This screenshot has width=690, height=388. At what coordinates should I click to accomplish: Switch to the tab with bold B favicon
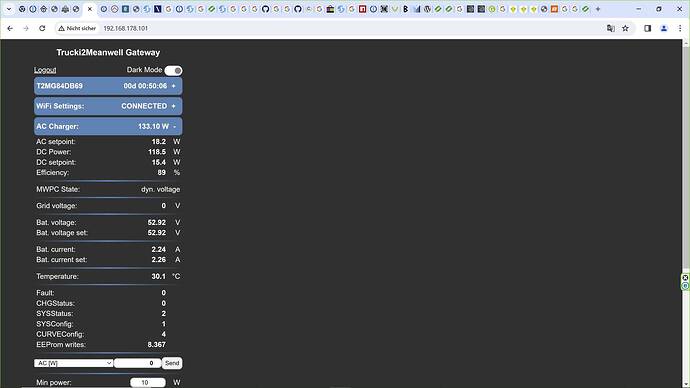pos(405,9)
